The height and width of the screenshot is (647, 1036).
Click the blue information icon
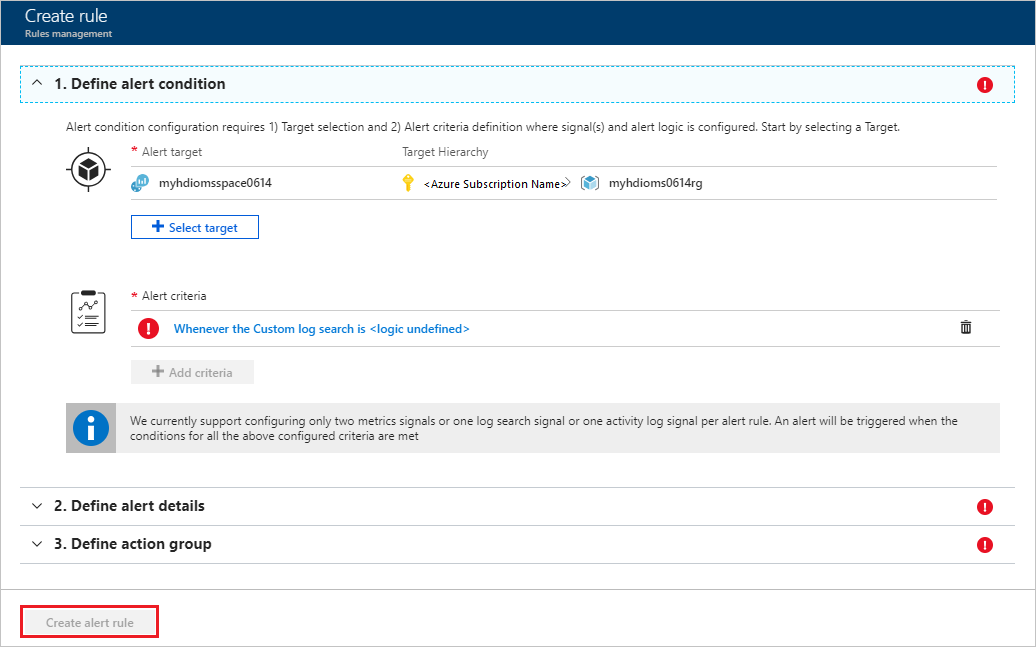point(91,428)
